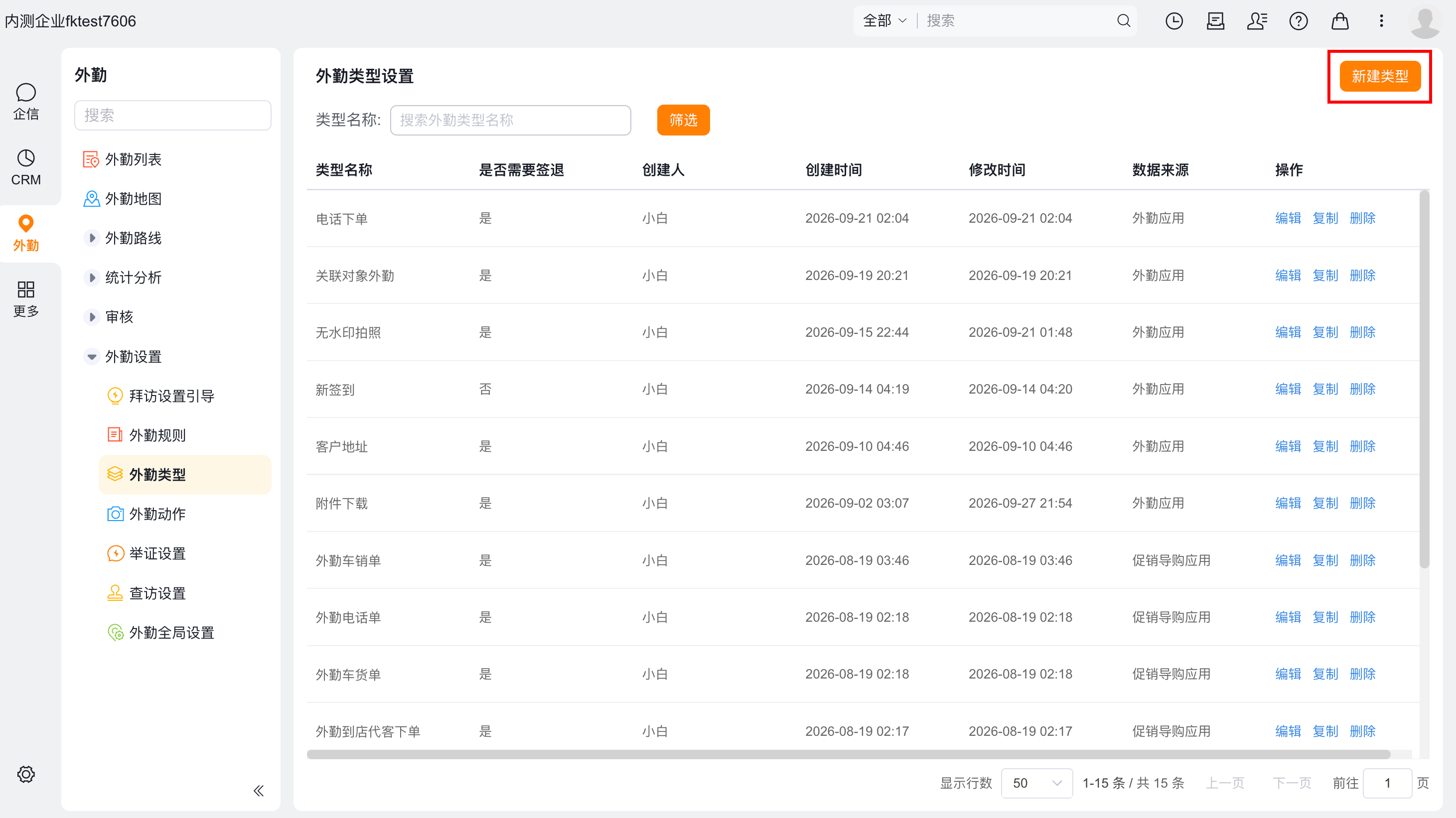Viewport: 1456px width, 818px height.
Task: Click the 类型名称 search field
Action: click(510, 120)
